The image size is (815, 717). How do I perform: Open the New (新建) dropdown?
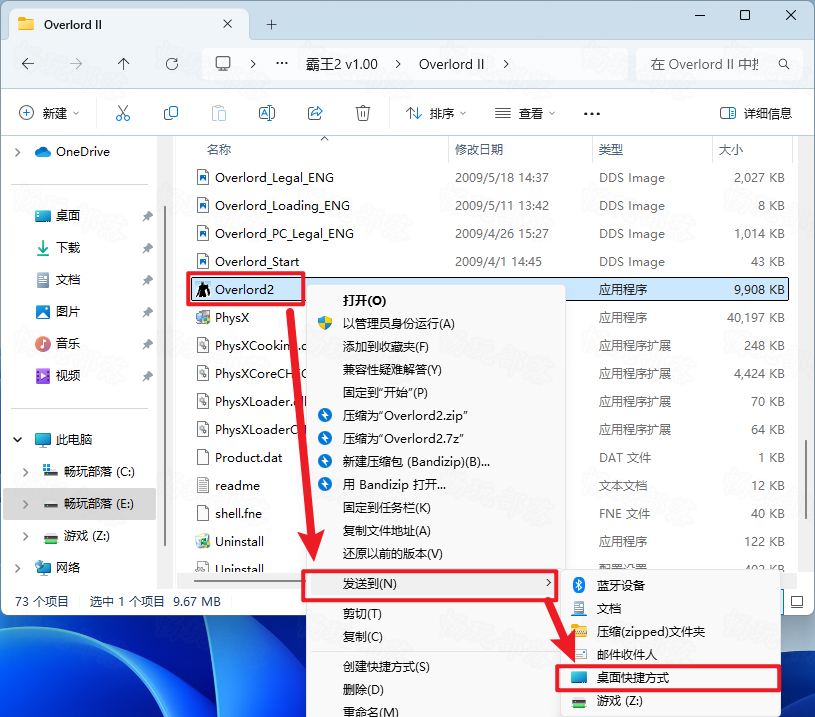coord(49,113)
